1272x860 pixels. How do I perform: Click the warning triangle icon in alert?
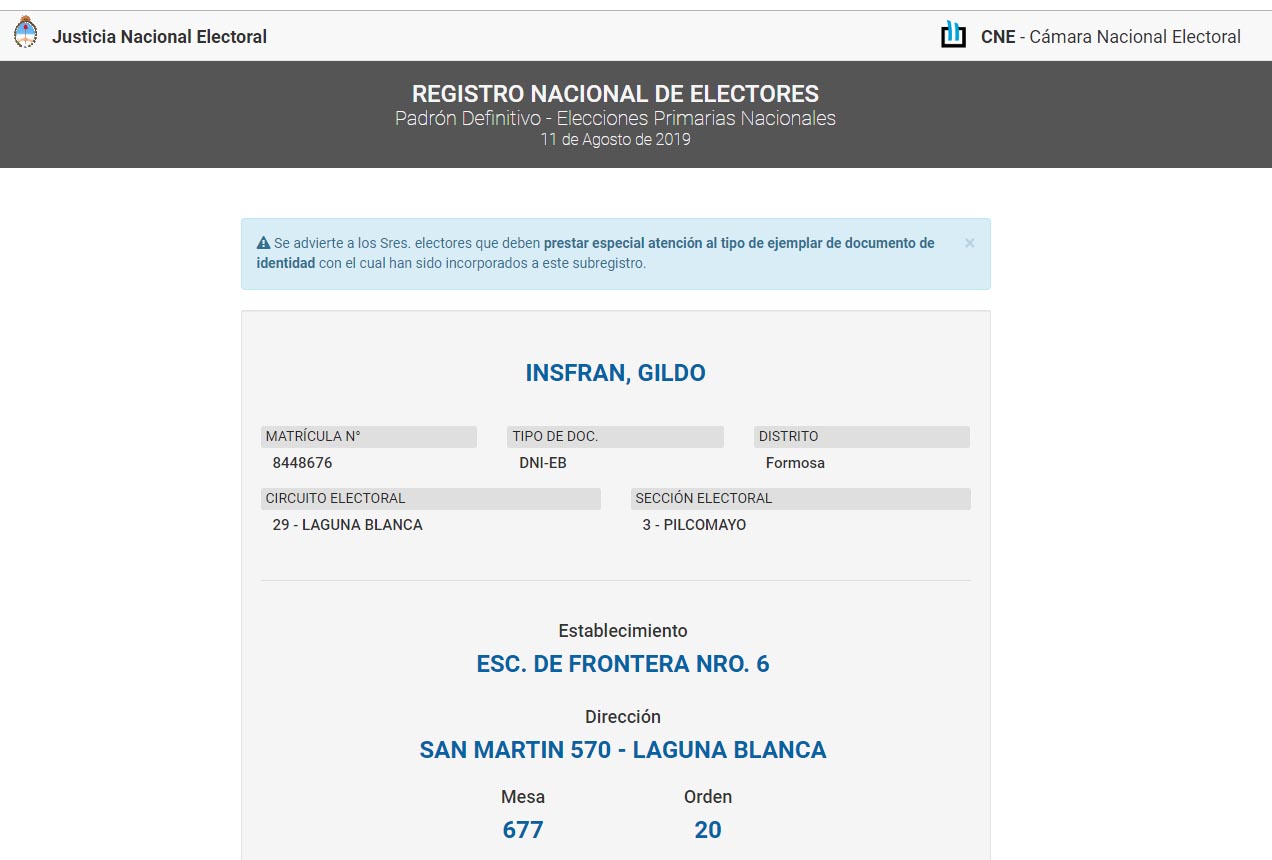264,243
